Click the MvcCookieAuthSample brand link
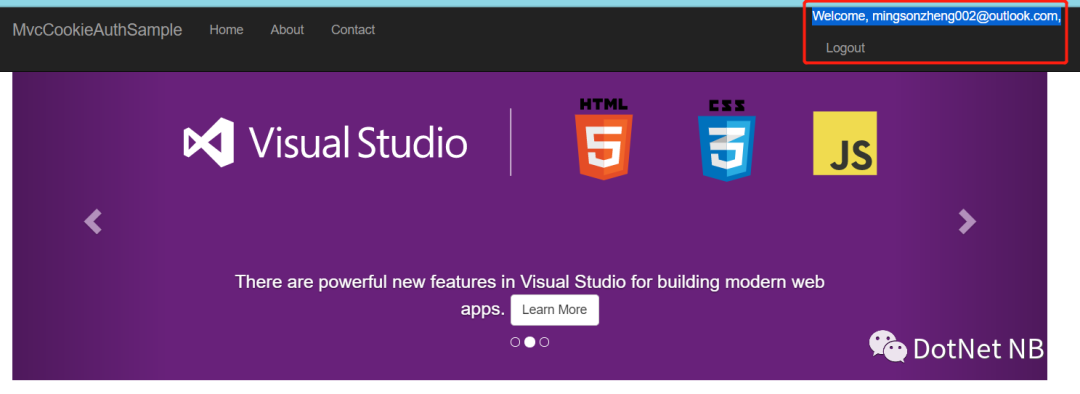This screenshot has width=1080, height=394. [97, 30]
